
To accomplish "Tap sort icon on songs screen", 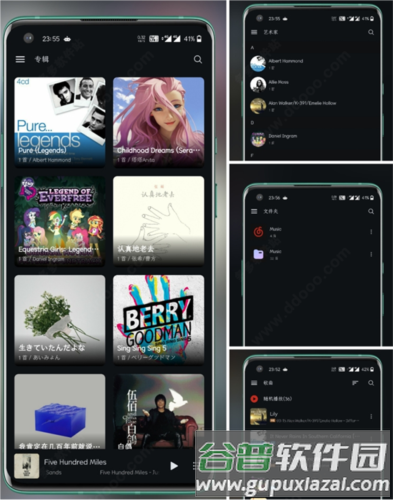I will click(355, 383).
